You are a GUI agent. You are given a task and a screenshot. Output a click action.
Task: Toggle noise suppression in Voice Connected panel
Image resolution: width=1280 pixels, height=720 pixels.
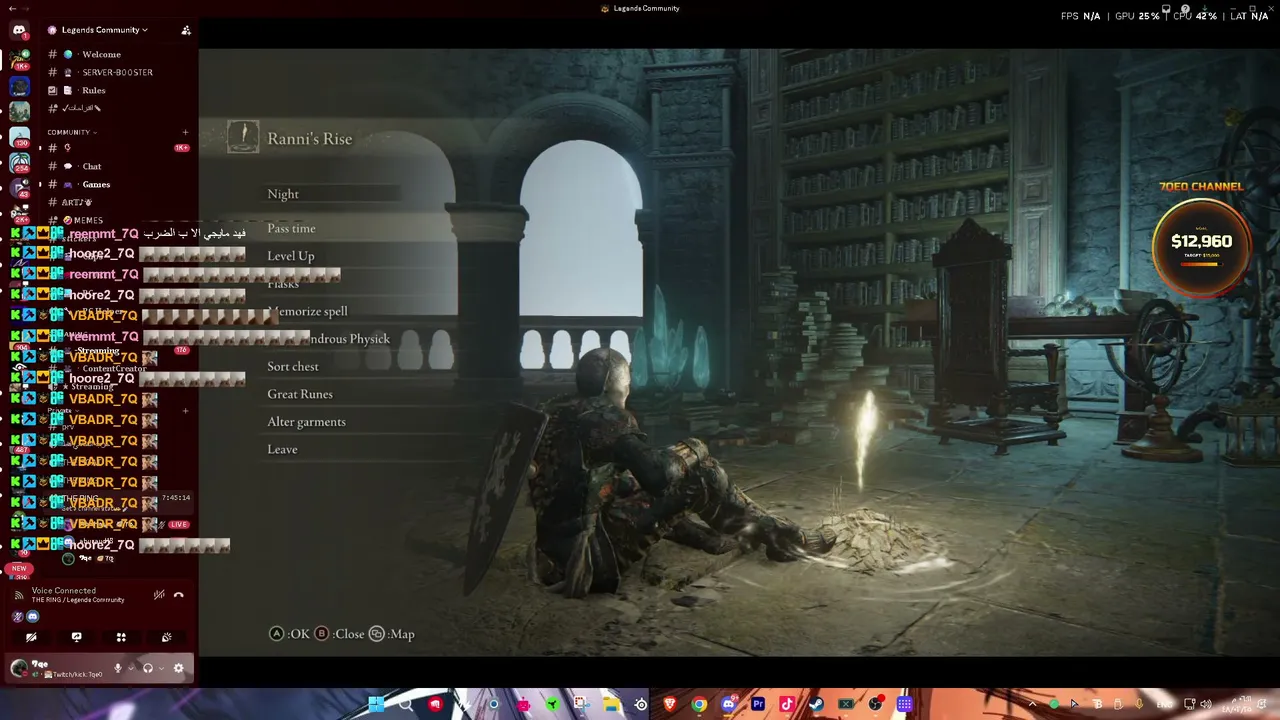click(x=158, y=595)
